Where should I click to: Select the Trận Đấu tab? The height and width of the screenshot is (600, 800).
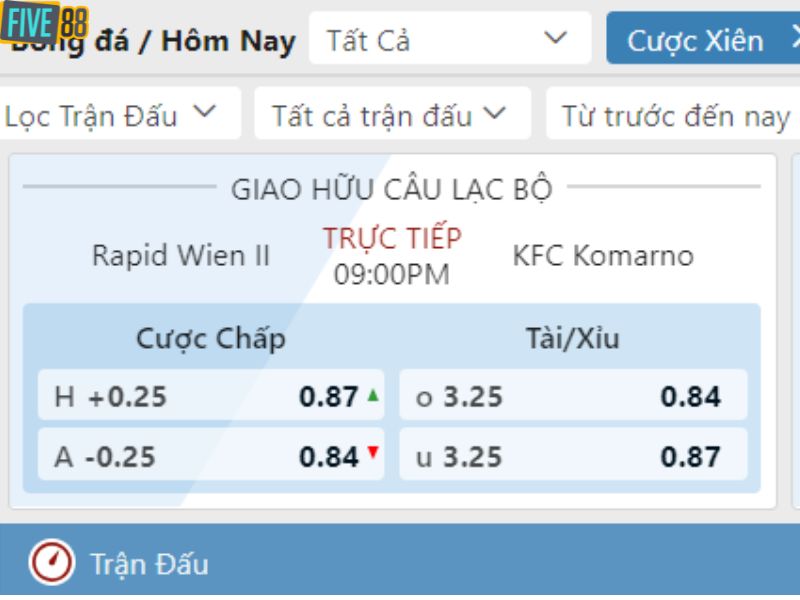(x=149, y=563)
